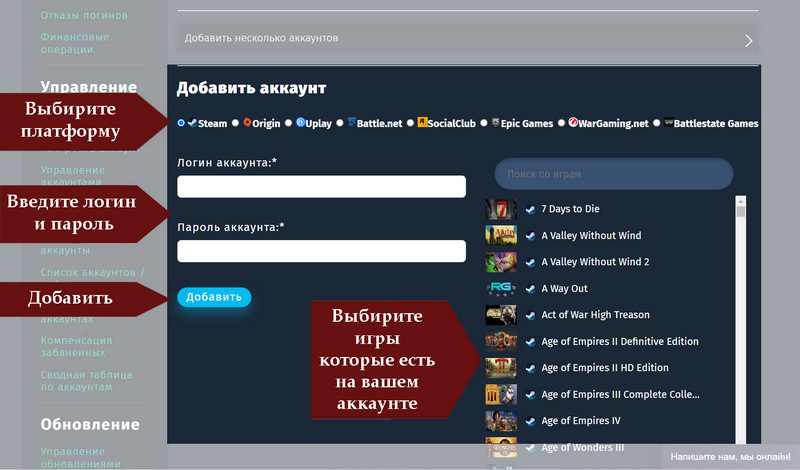The height and width of the screenshot is (470, 800).
Task: Click the Act of War High Treason thumbnail
Action: point(501,315)
